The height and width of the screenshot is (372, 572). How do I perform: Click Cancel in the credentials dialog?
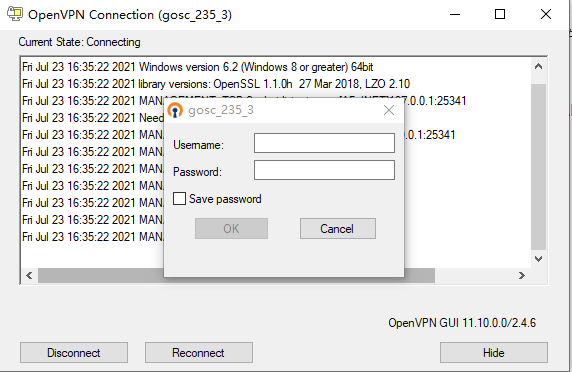pyautogui.click(x=338, y=229)
